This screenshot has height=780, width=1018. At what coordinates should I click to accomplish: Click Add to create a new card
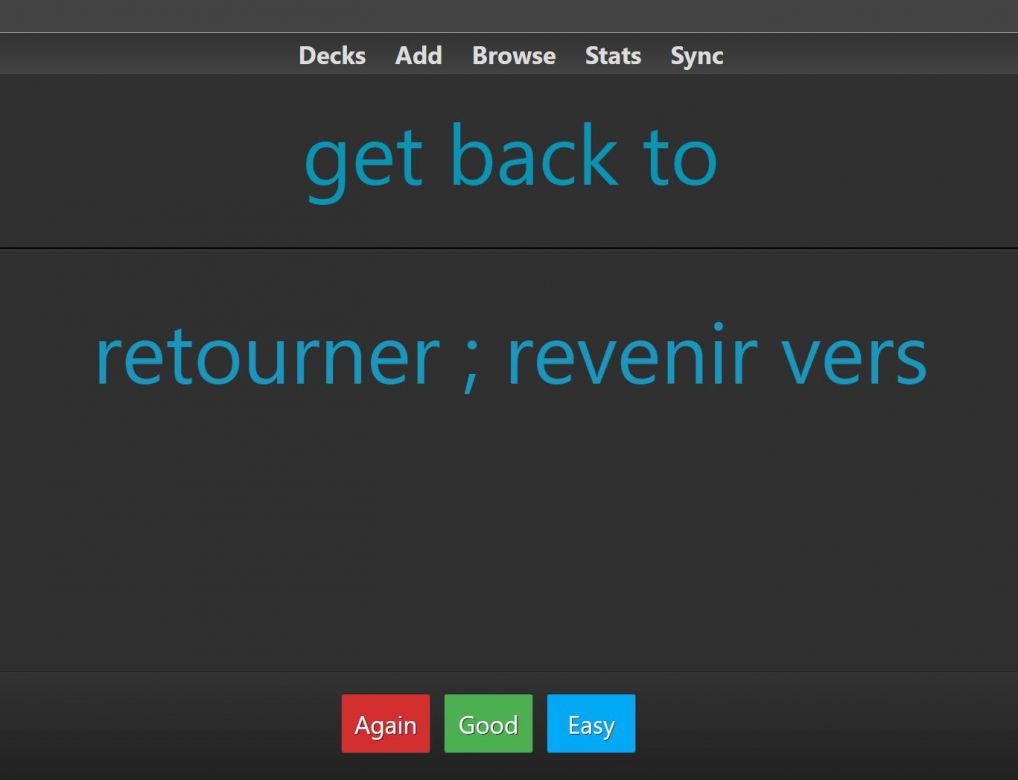pos(418,56)
